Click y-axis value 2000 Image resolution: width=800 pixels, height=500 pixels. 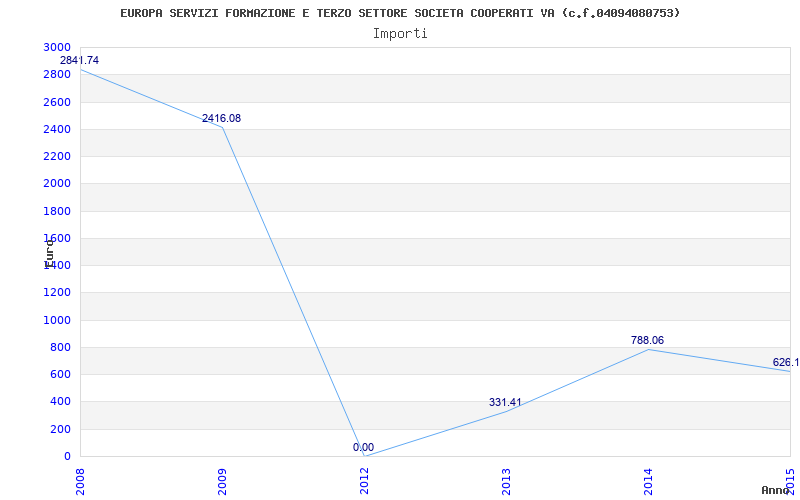tap(58, 184)
